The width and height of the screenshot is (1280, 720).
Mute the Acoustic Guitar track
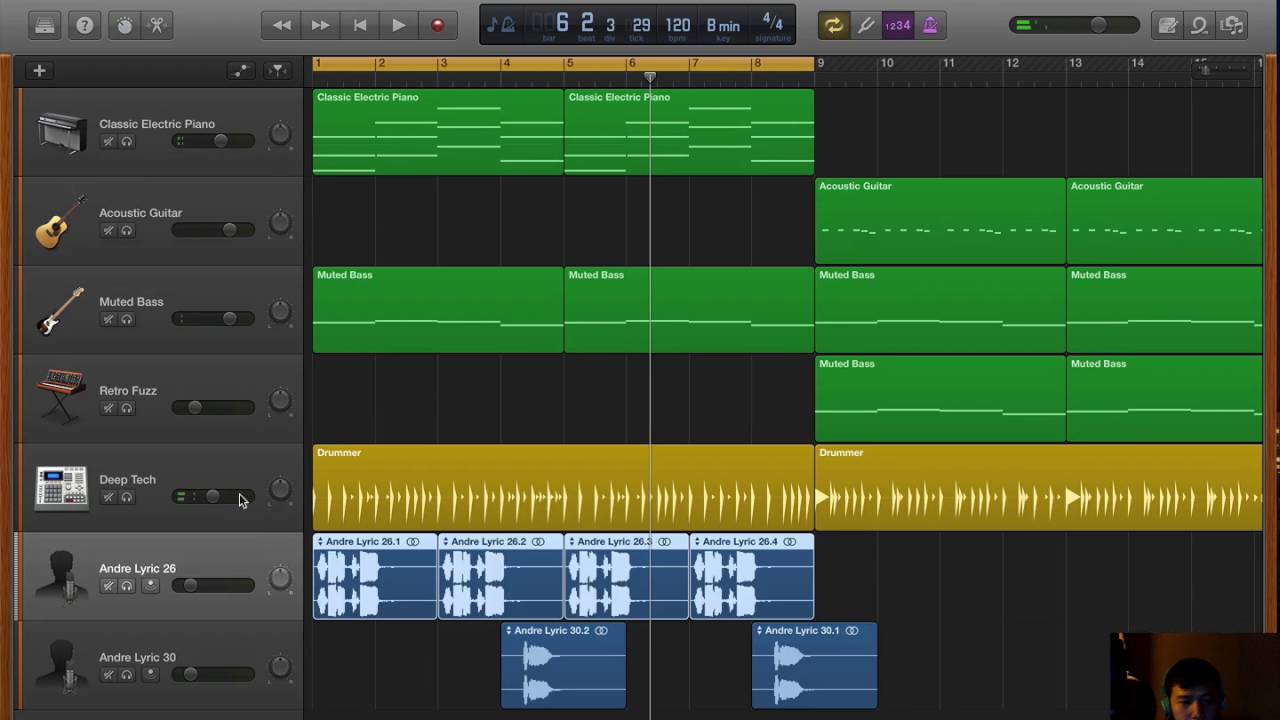108,231
